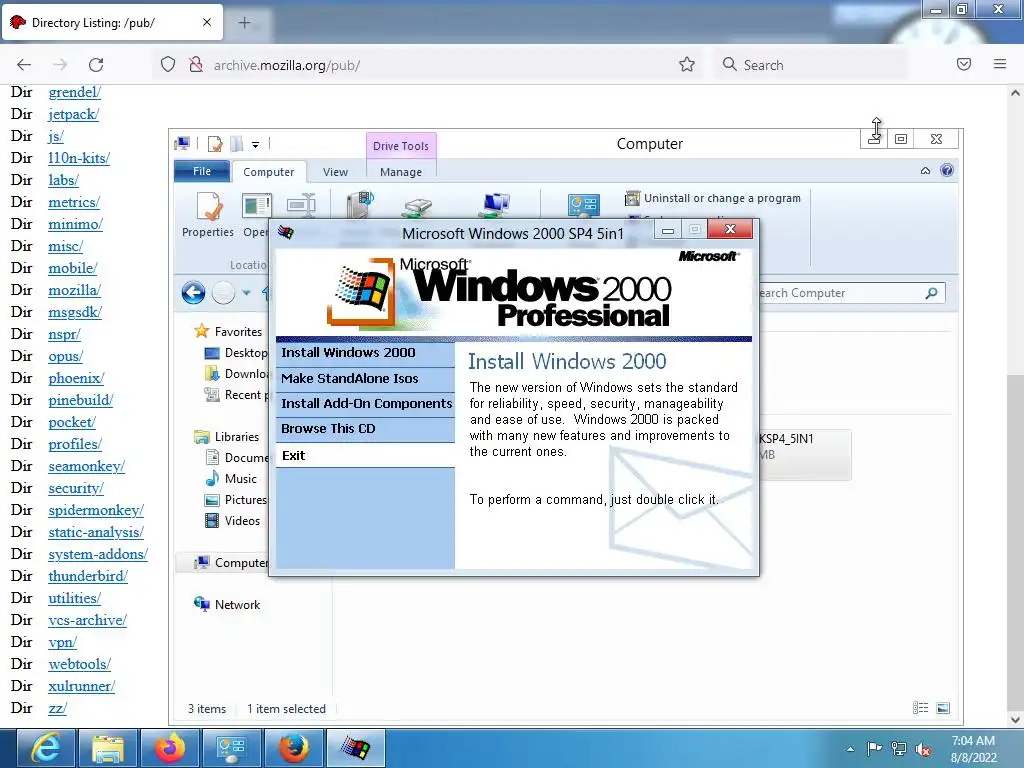1024x768 pixels.
Task: Open the jetpack/ directory link
Action: pos(73,114)
